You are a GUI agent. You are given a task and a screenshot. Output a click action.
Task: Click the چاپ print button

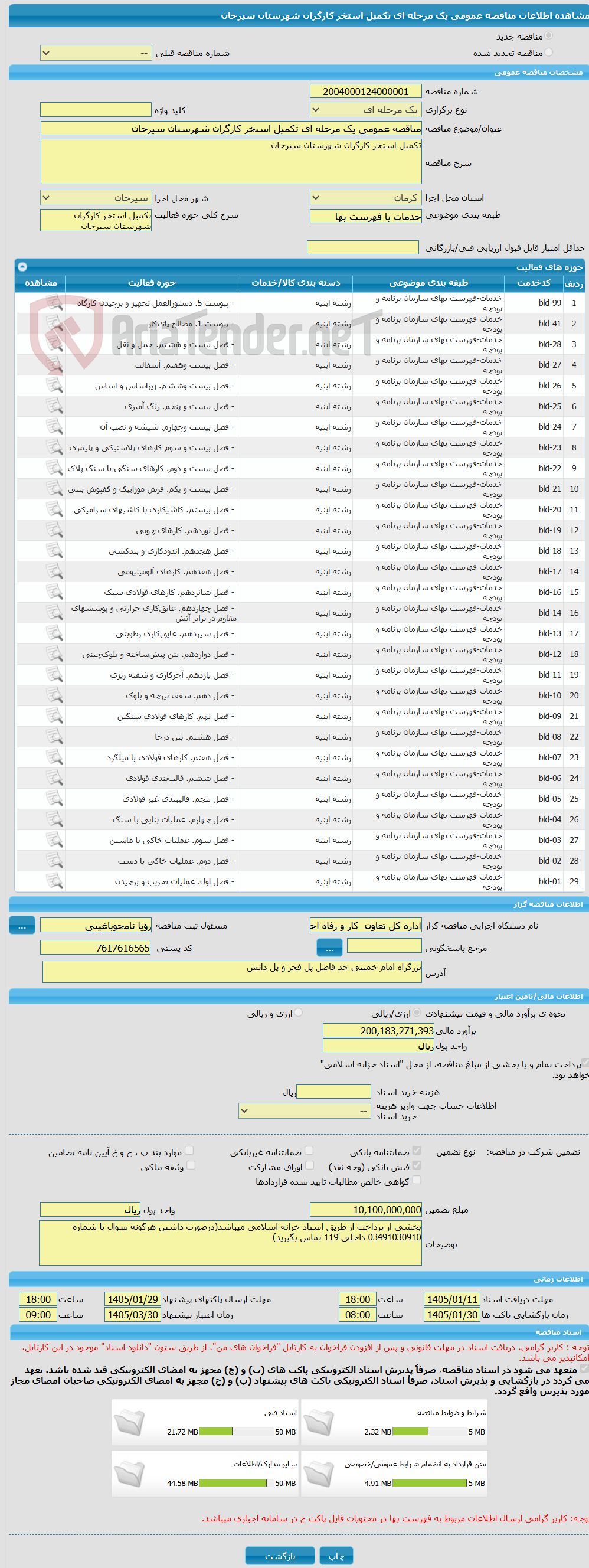[336, 1555]
